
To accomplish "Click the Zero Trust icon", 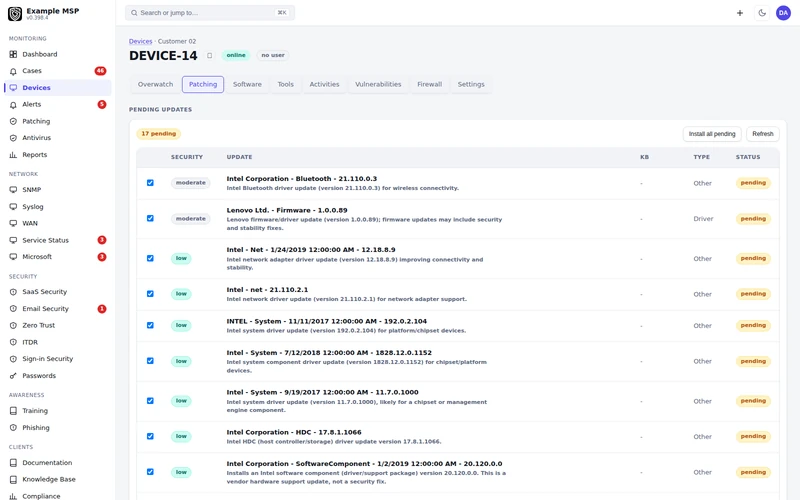I will pos(13,325).
